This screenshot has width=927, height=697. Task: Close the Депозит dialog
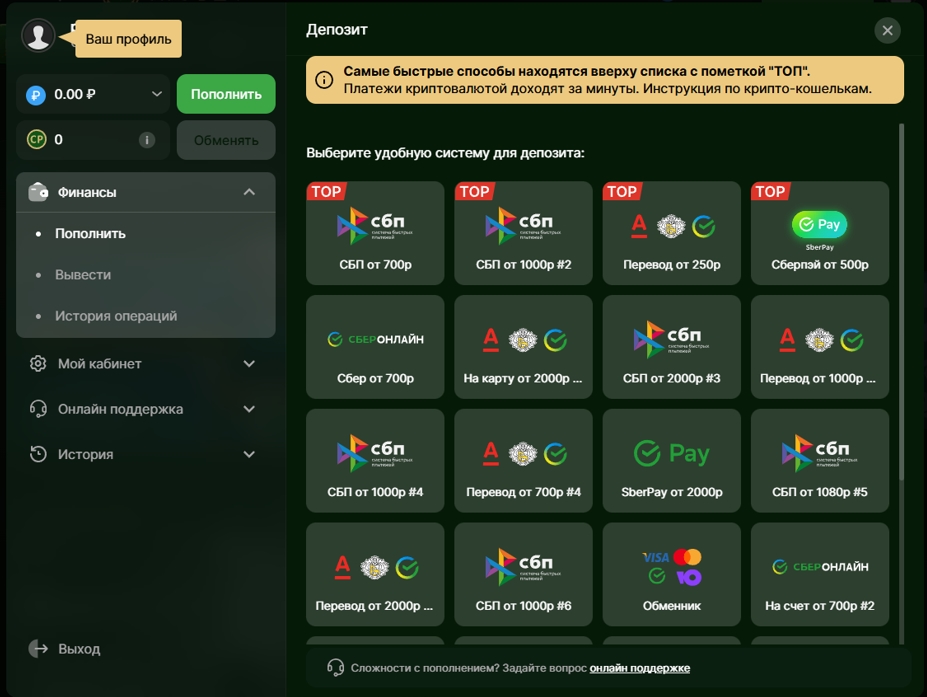(887, 30)
